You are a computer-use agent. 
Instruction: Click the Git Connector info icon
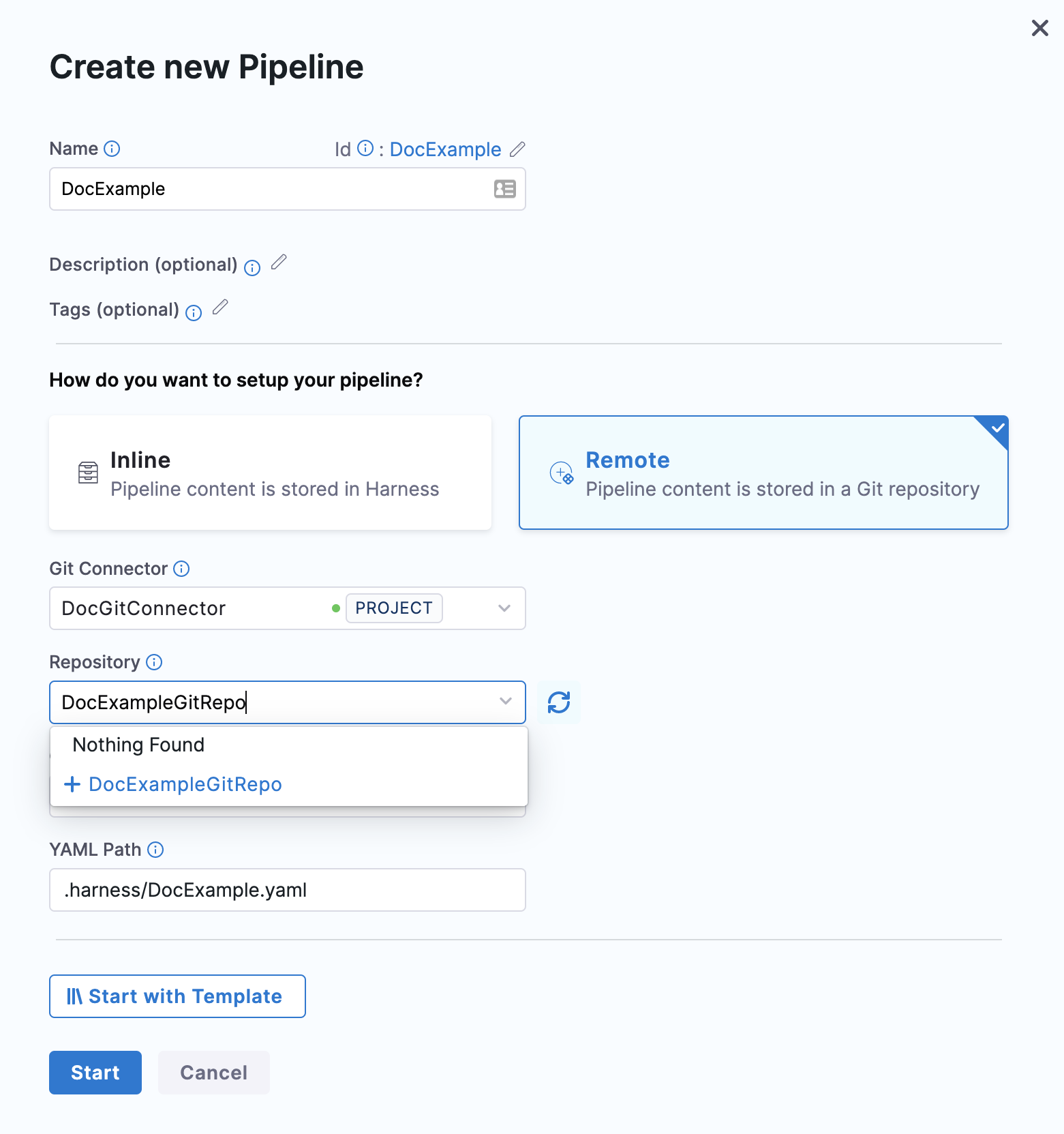181,569
